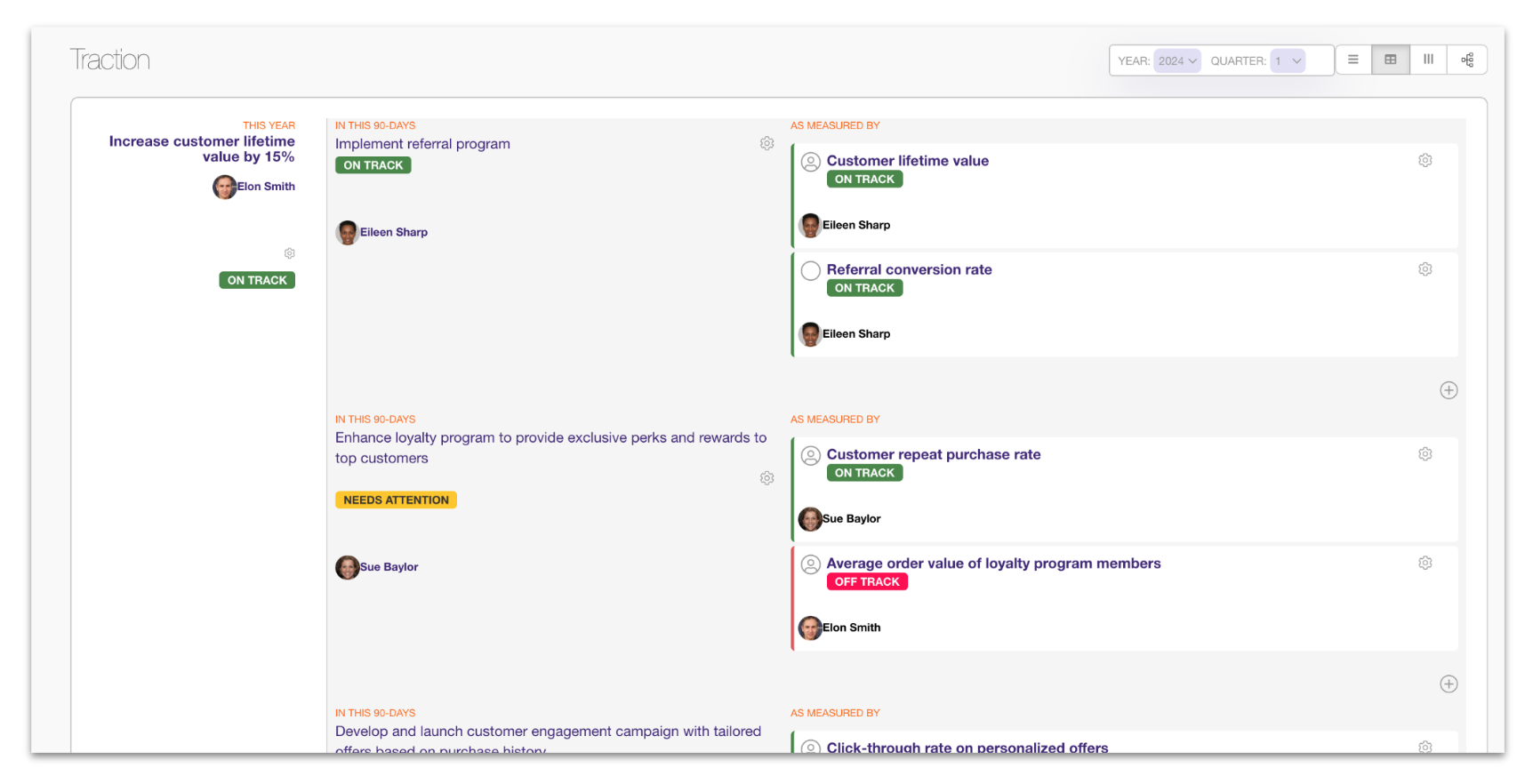1533x784 pixels.
Task: Open the yearly goal's gear options
Action: tap(289, 253)
